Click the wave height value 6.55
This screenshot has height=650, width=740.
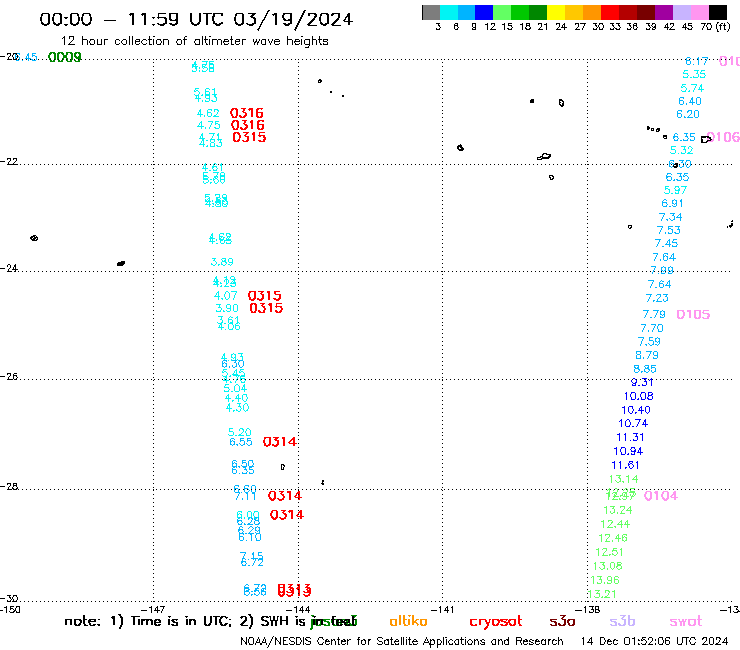[x=241, y=442]
